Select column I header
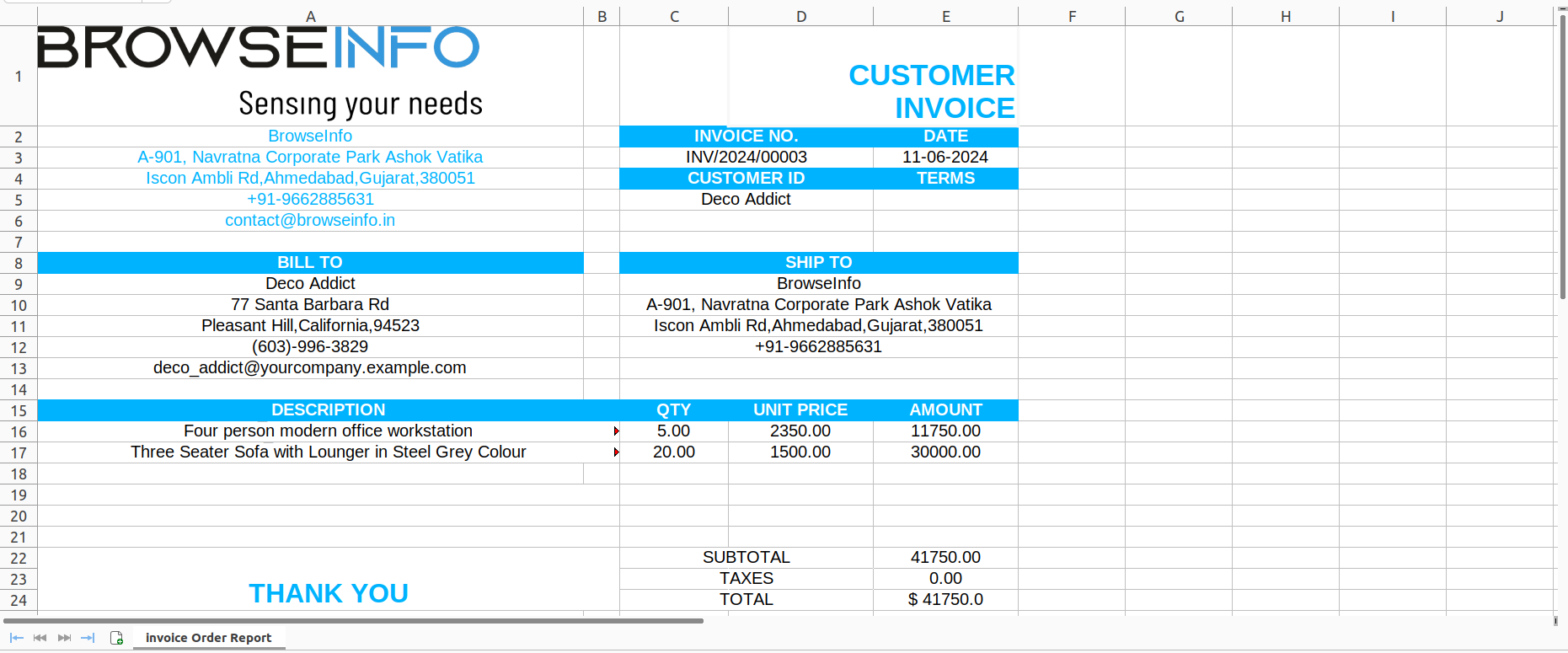This screenshot has height=653, width=1568. [x=1393, y=17]
